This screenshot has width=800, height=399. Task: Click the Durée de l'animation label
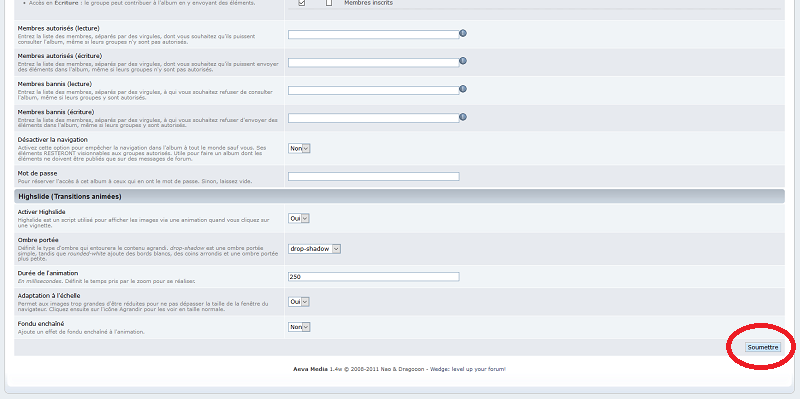click(x=48, y=273)
